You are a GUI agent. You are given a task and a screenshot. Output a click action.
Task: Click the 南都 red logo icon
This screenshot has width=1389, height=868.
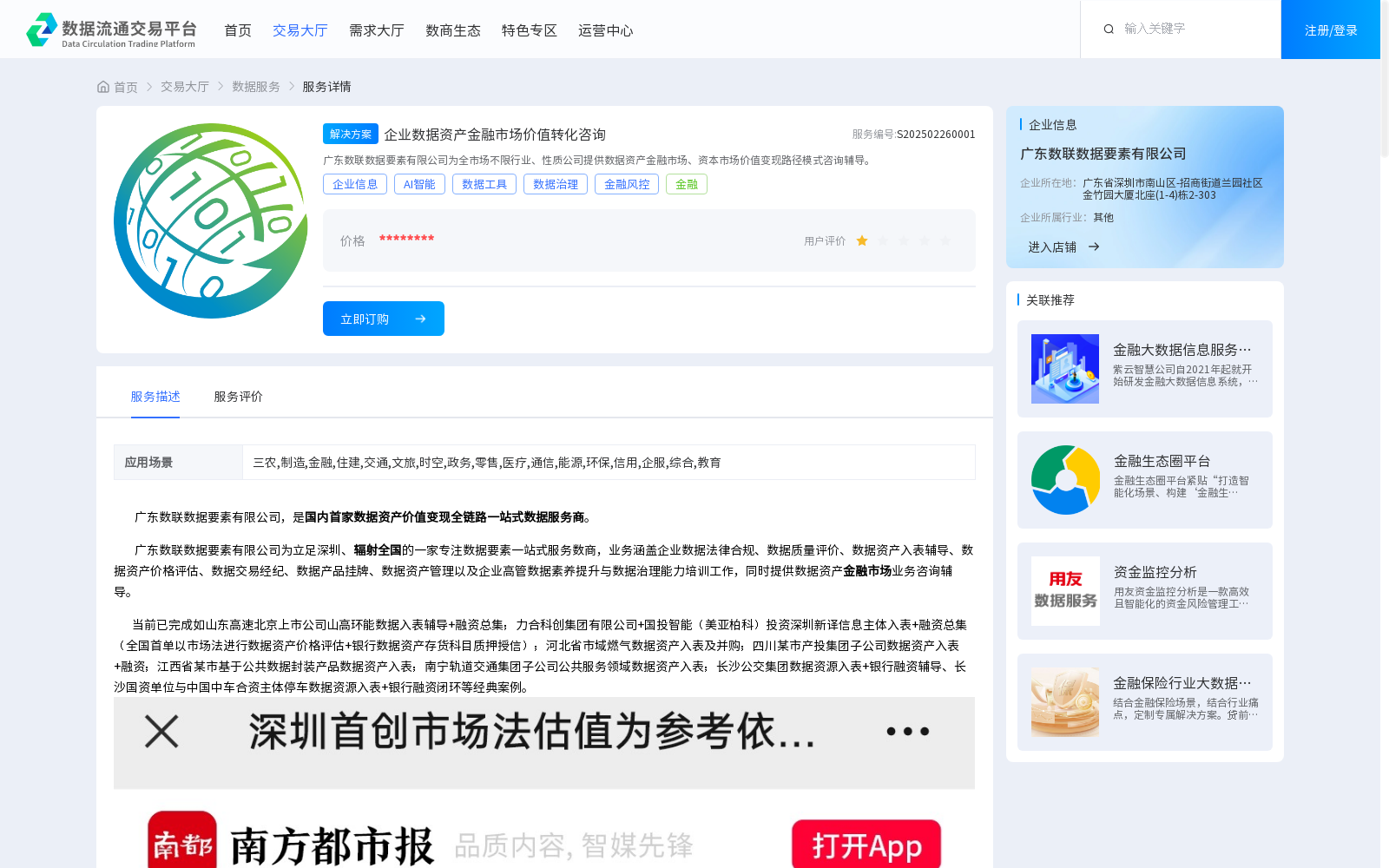(x=182, y=840)
